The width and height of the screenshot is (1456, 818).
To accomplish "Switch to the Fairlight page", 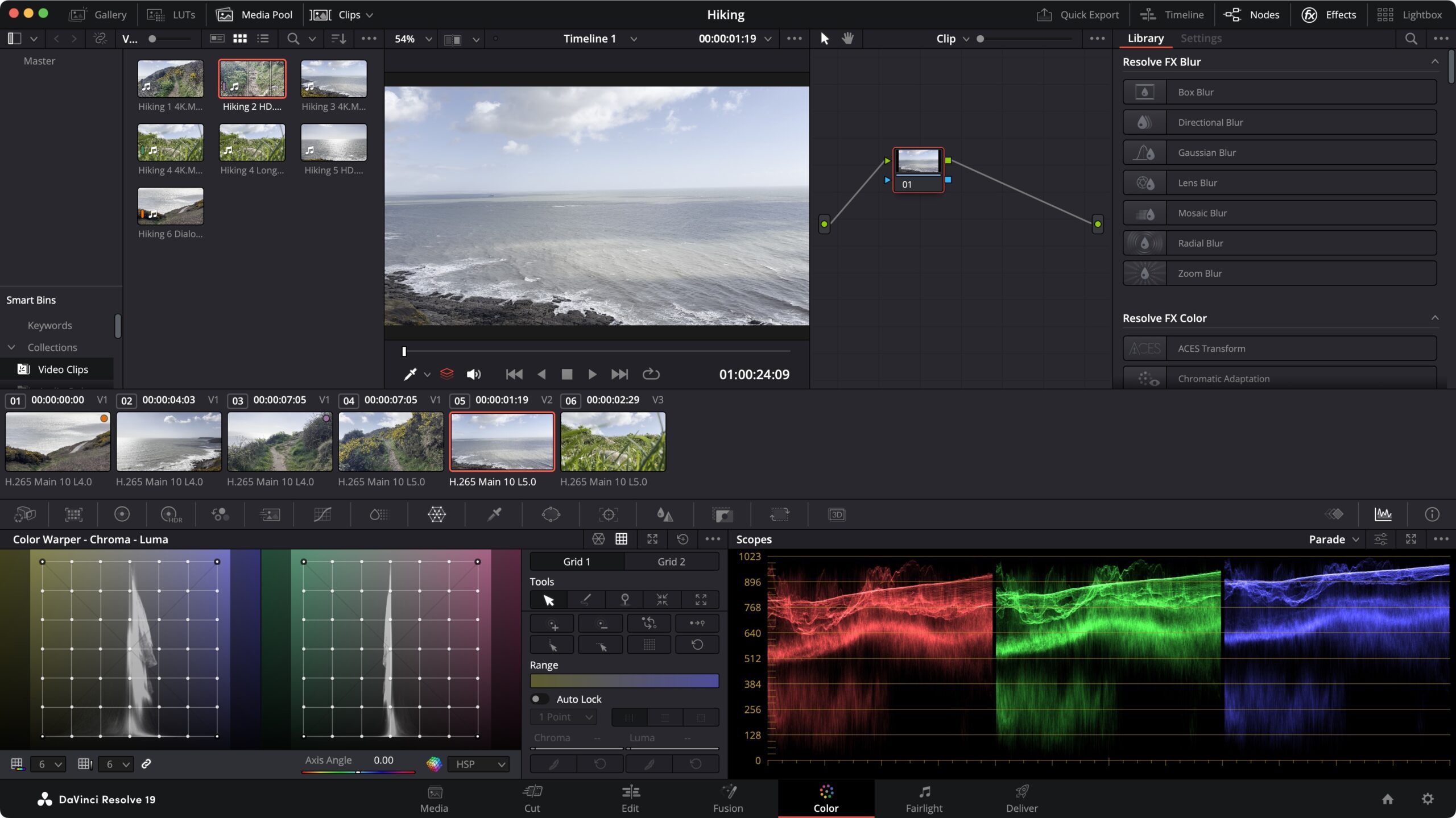I will (924, 798).
